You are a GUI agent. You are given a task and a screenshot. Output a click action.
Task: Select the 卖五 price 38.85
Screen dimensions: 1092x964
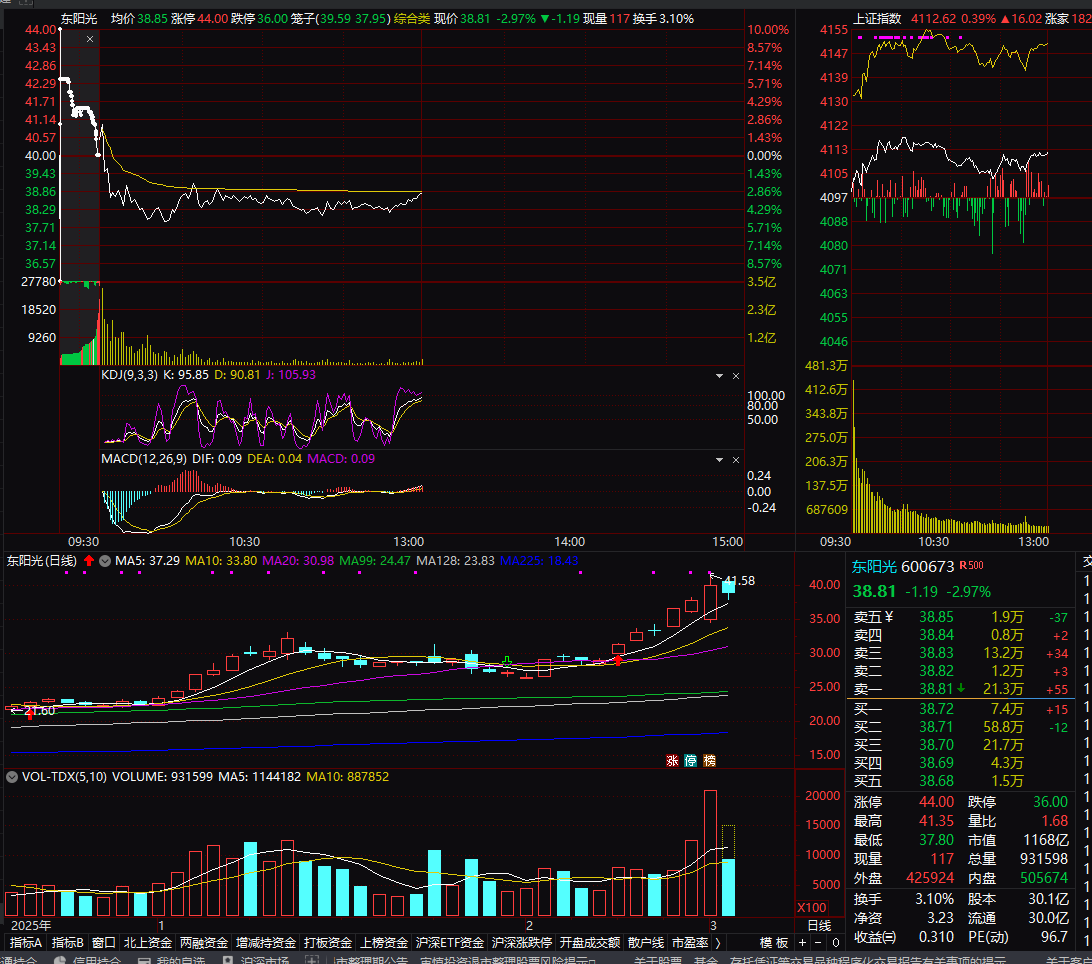click(x=936, y=617)
